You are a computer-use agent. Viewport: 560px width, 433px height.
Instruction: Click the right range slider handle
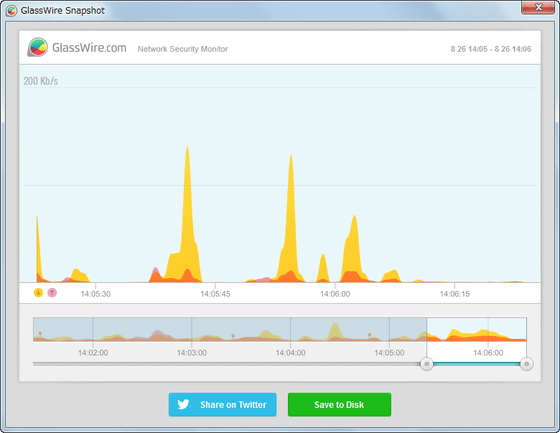526,364
